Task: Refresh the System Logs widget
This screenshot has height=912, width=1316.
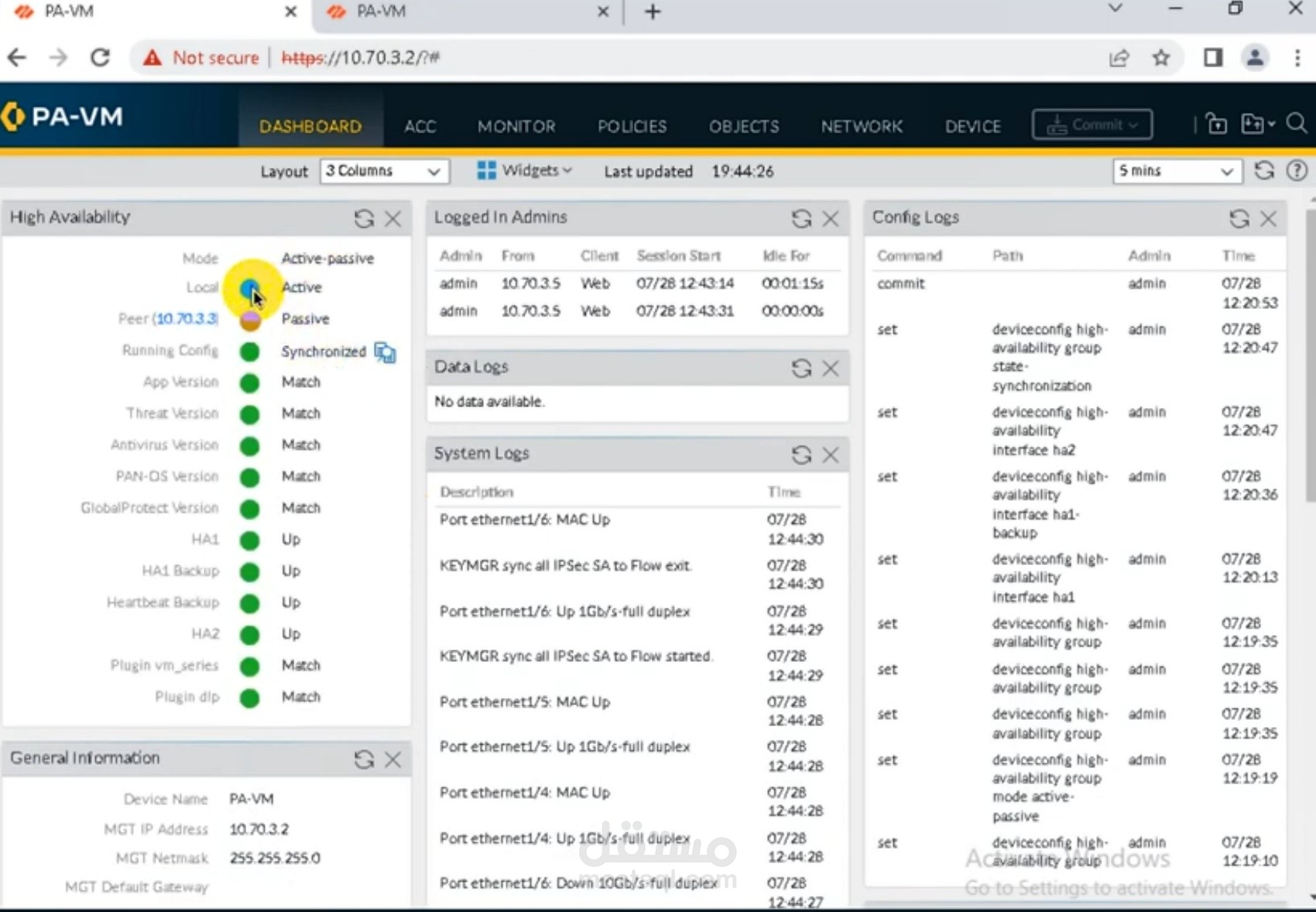Action: pyautogui.click(x=801, y=454)
